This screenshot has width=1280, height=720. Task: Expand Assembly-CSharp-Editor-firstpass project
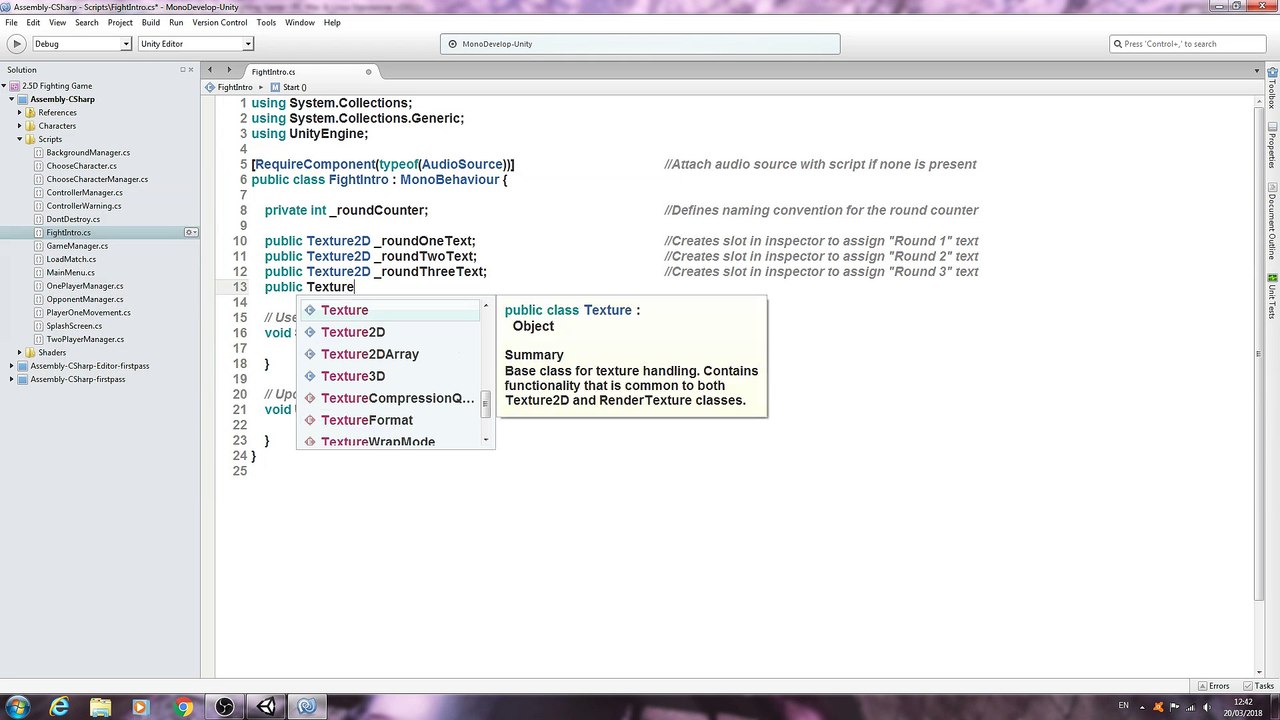point(12,366)
